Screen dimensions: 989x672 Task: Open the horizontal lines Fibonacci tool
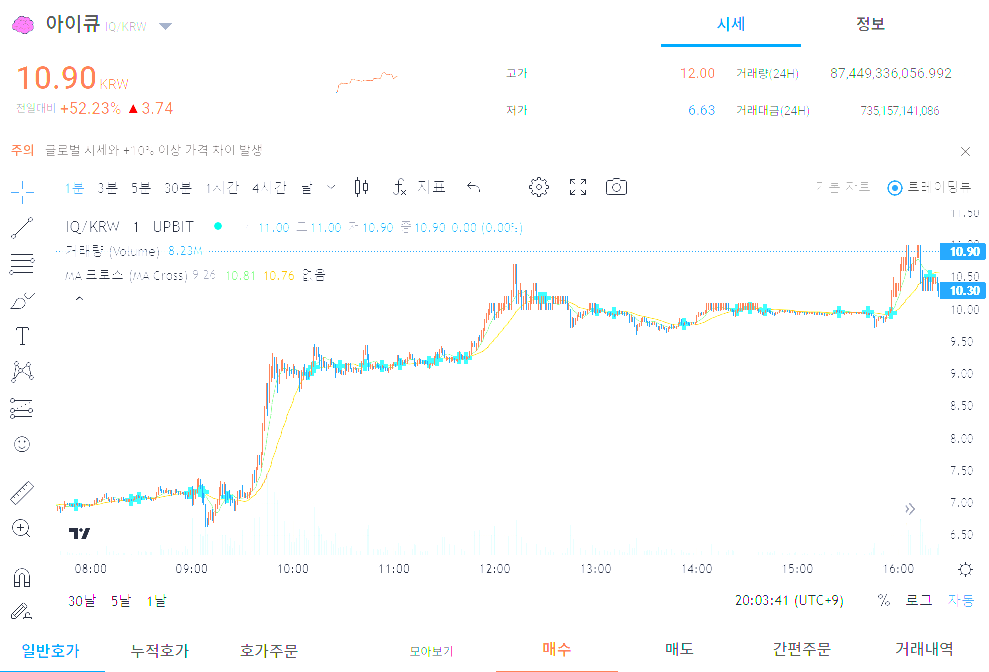pyautogui.click(x=22, y=264)
